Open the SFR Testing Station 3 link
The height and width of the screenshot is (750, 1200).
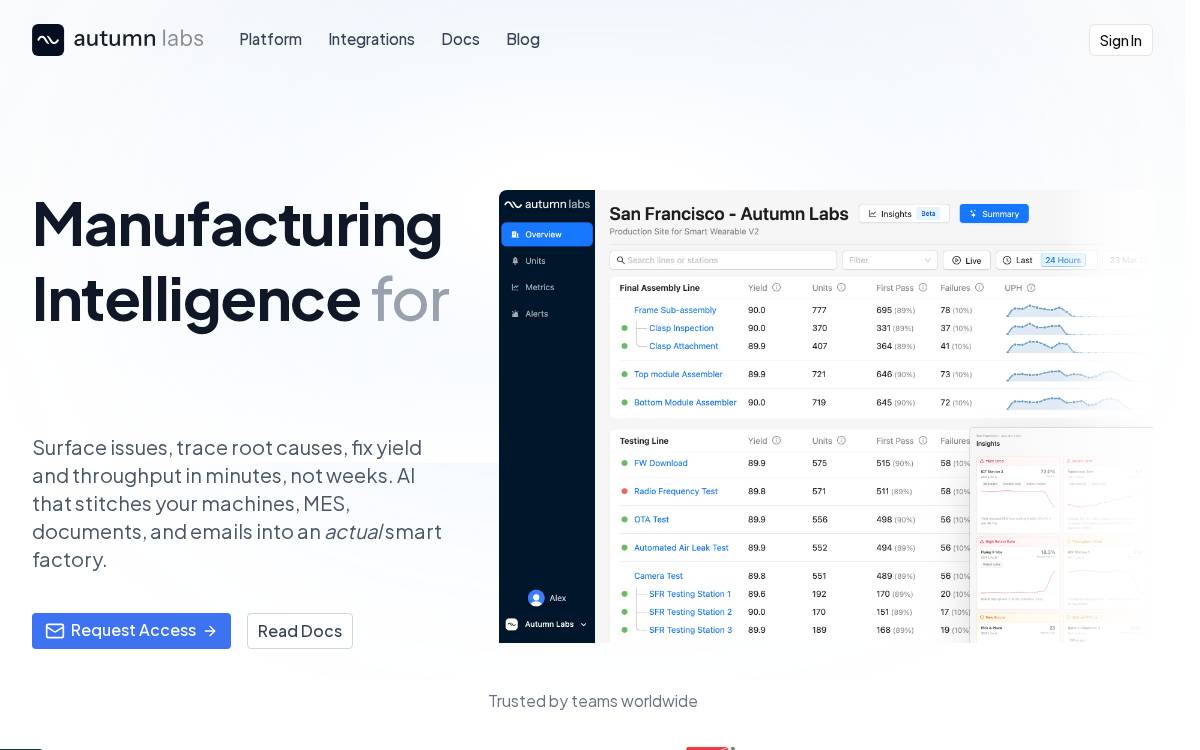click(x=690, y=630)
